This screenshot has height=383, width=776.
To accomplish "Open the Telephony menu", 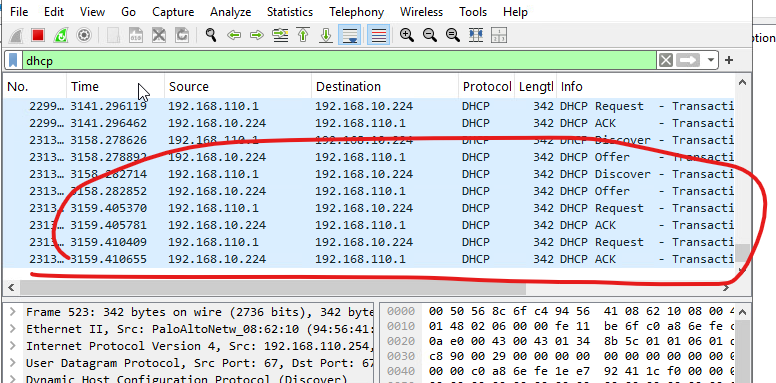I will tap(356, 12).
